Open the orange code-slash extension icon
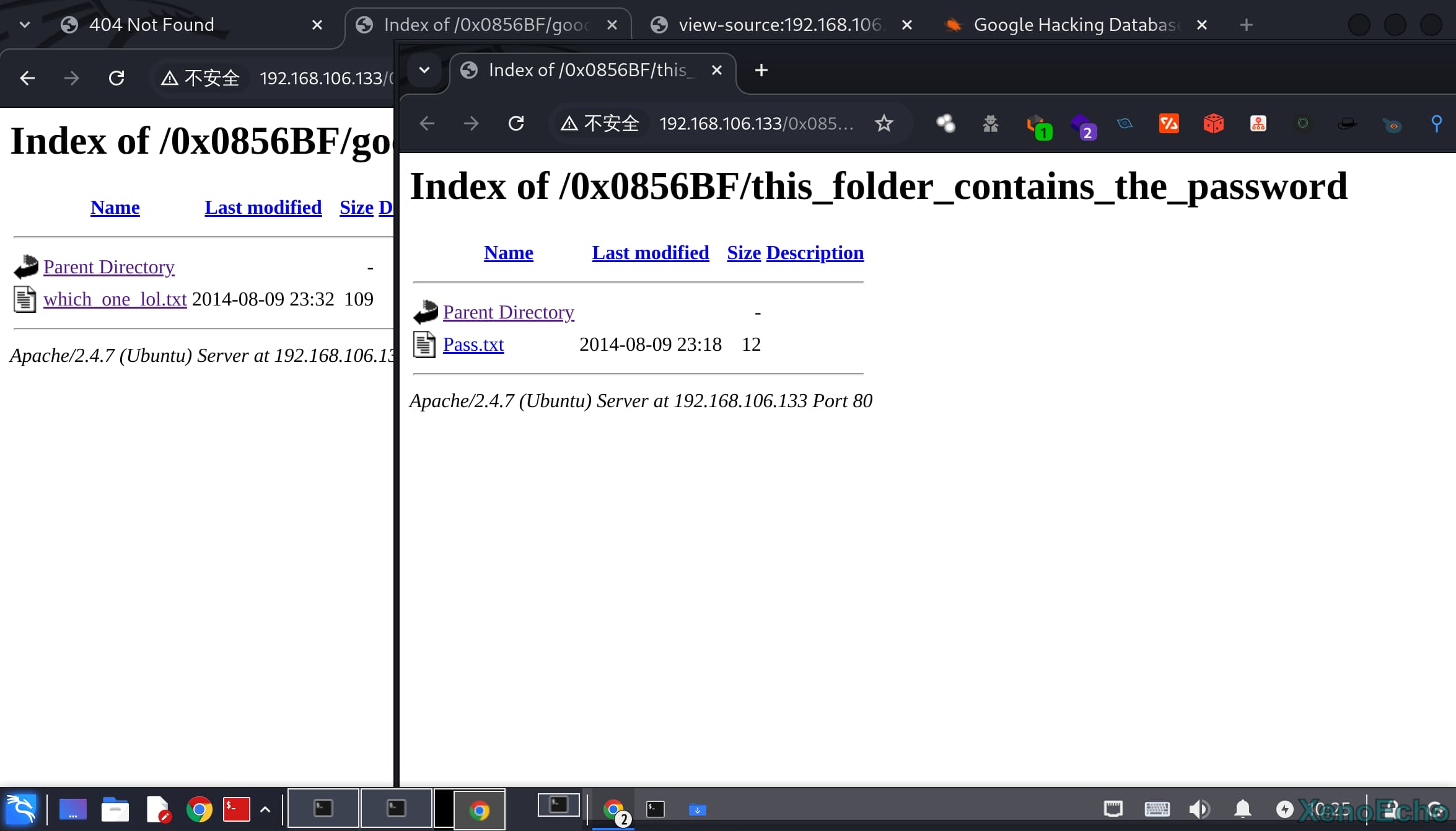 click(1169, 123)
